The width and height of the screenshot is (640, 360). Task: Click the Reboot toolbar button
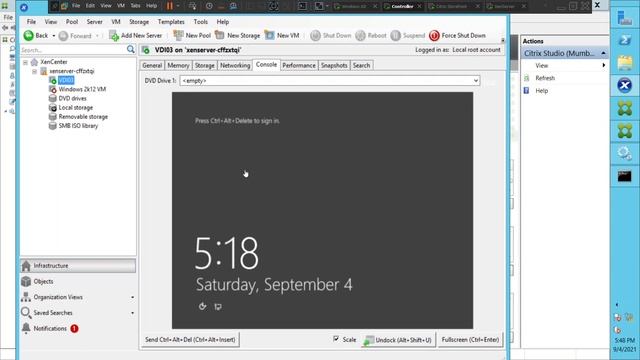pos(371,36)
